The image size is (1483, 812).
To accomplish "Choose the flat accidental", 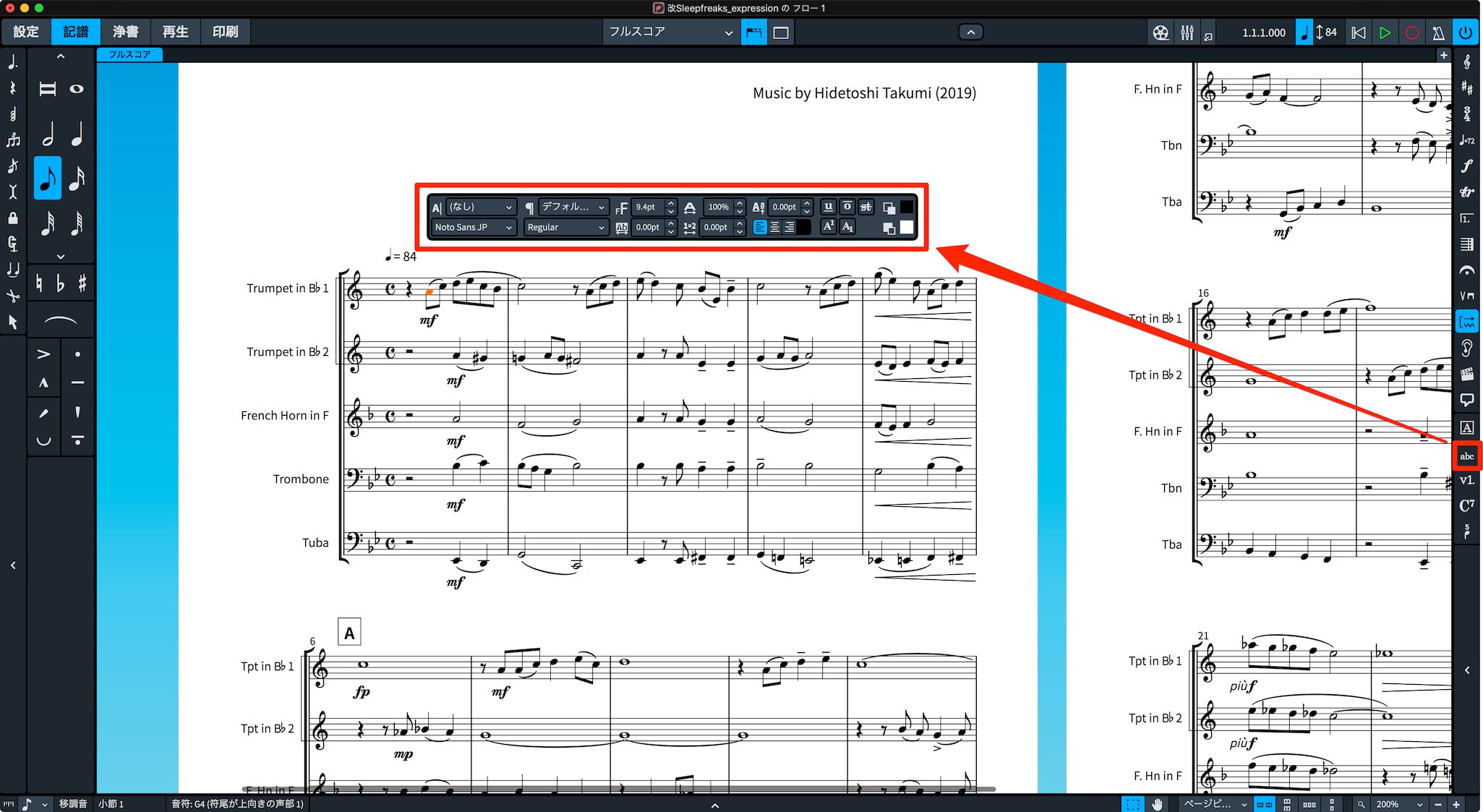I will (x=61, y=283).
